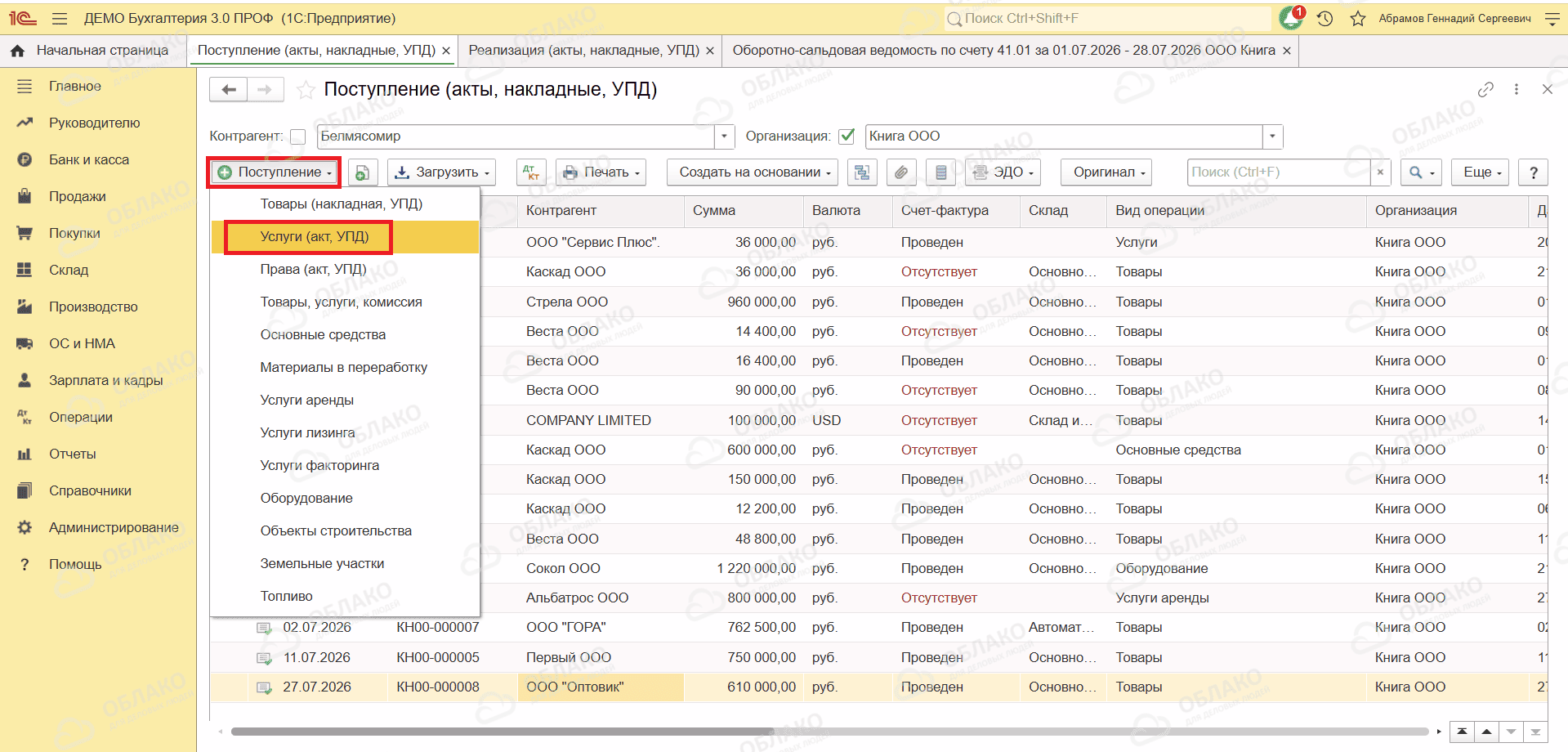Open the Загрузить dropdown
The height and width of the screenshot is (752, 1568).
(x=442, y=172)
